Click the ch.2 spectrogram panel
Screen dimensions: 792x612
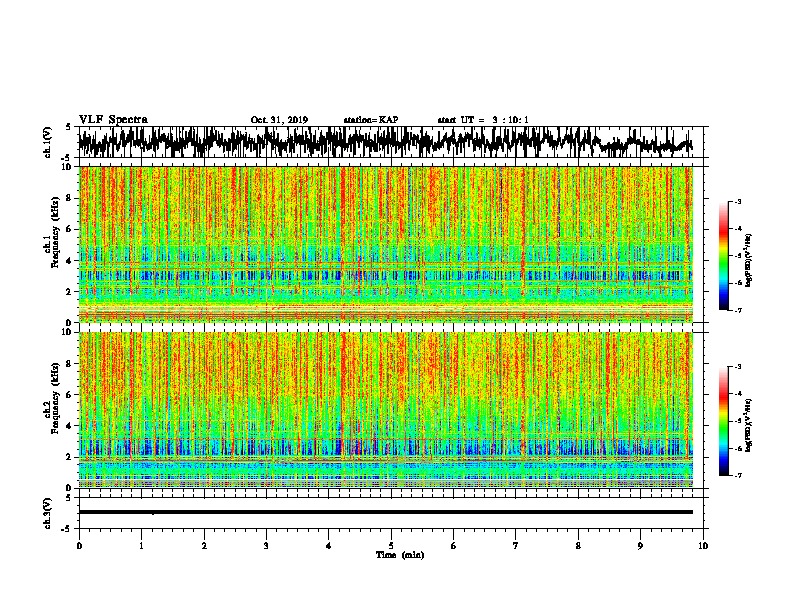click(x=386, y=410)
